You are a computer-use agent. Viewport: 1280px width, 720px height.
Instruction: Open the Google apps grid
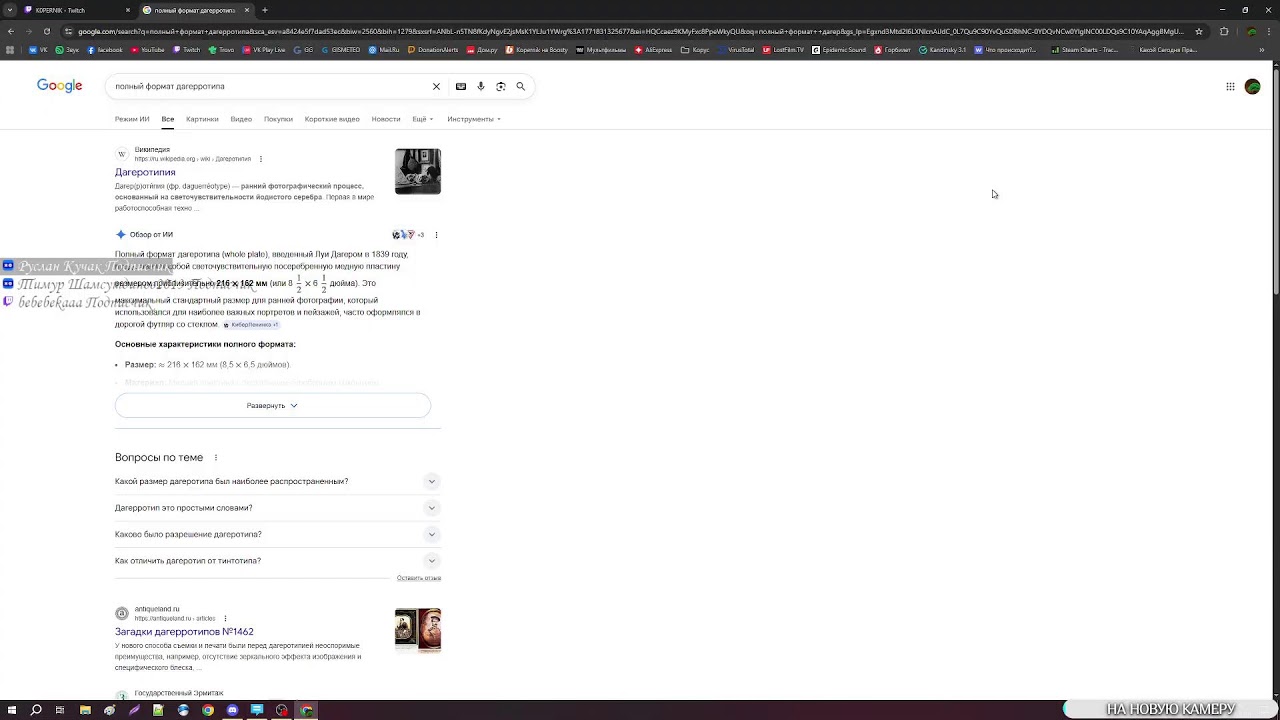[1230, 86]
